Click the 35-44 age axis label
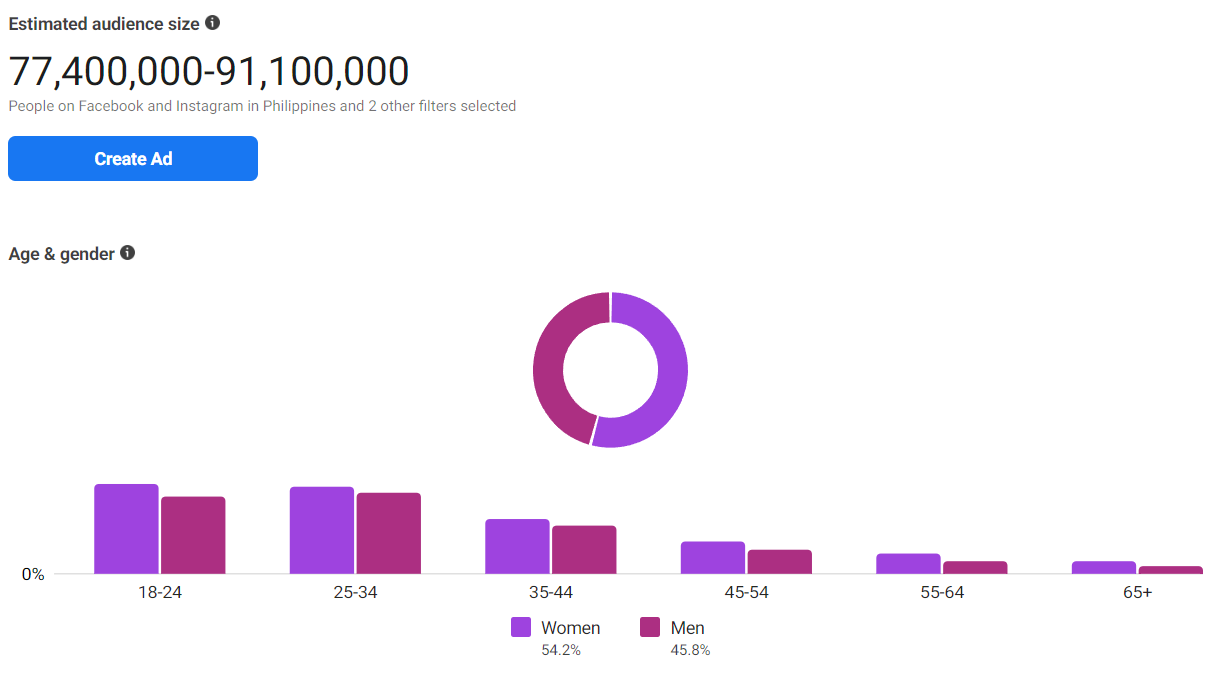 coord(551,592)
